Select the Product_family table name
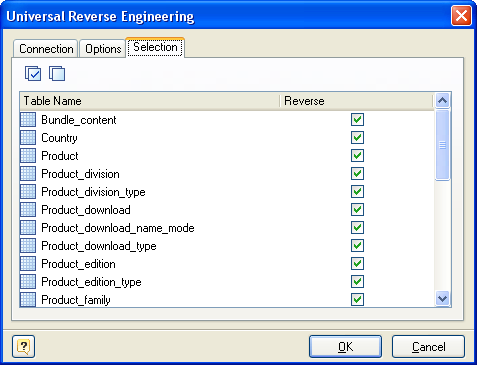 point(76,300)
